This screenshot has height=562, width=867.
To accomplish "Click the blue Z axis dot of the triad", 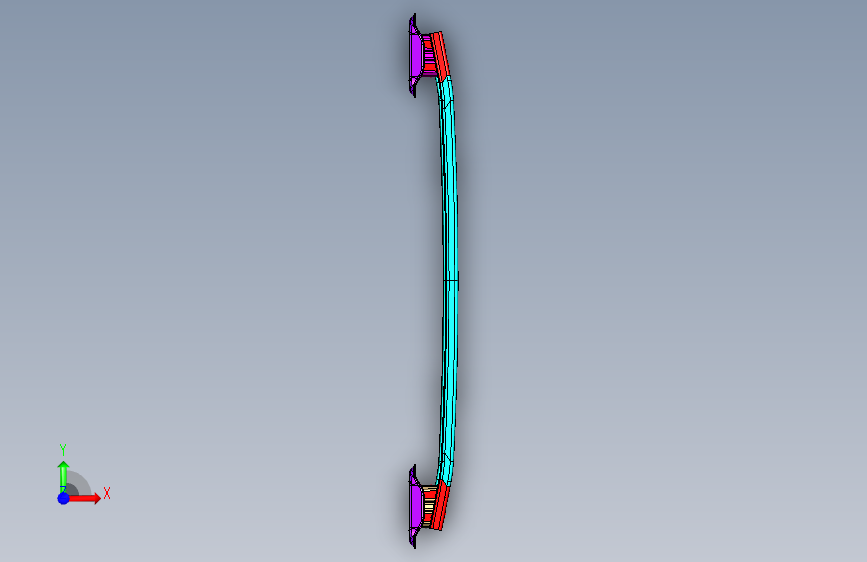I will [x=64, y=498].
